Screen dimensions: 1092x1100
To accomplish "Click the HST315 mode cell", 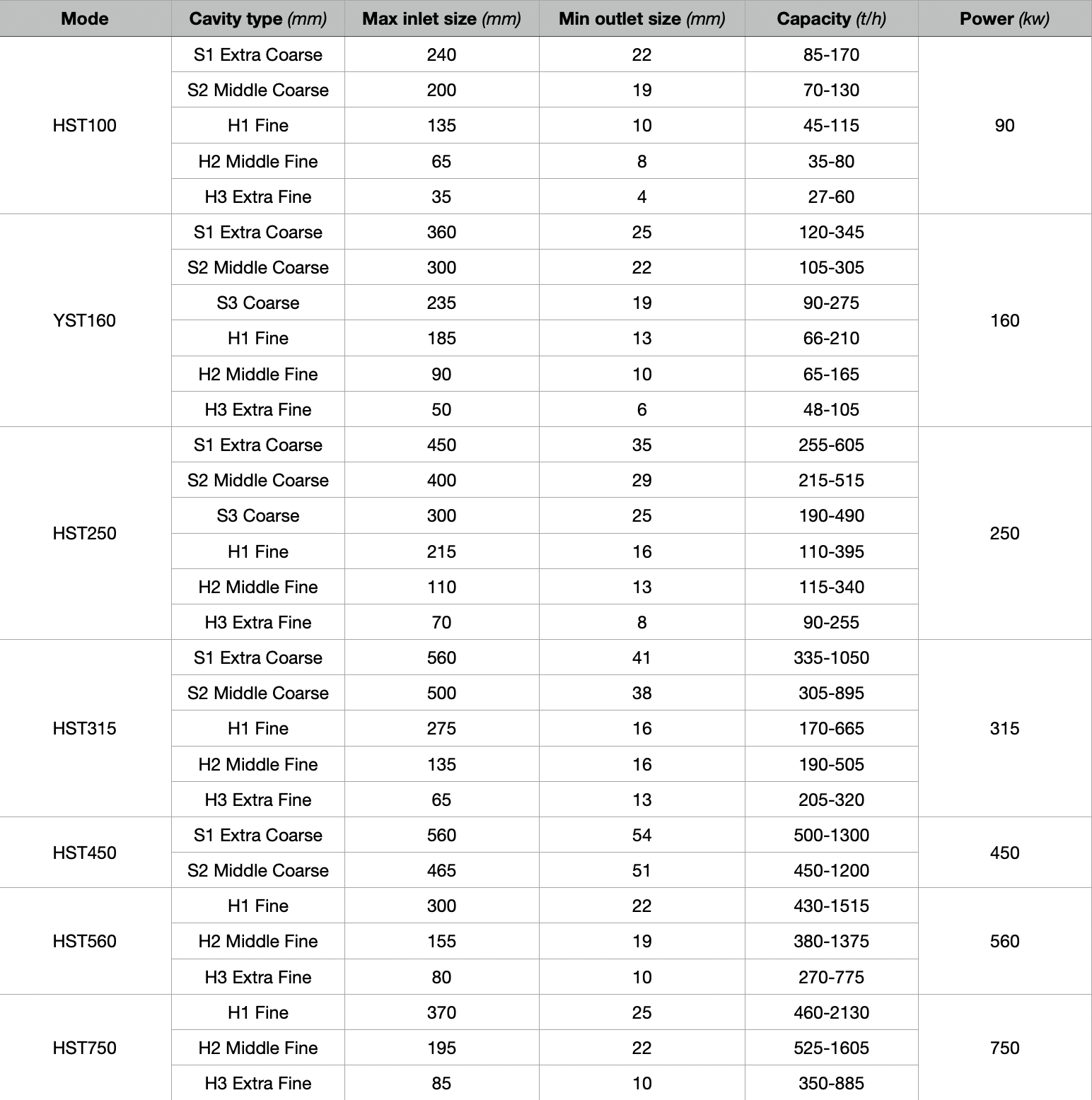I will [85, 729].
